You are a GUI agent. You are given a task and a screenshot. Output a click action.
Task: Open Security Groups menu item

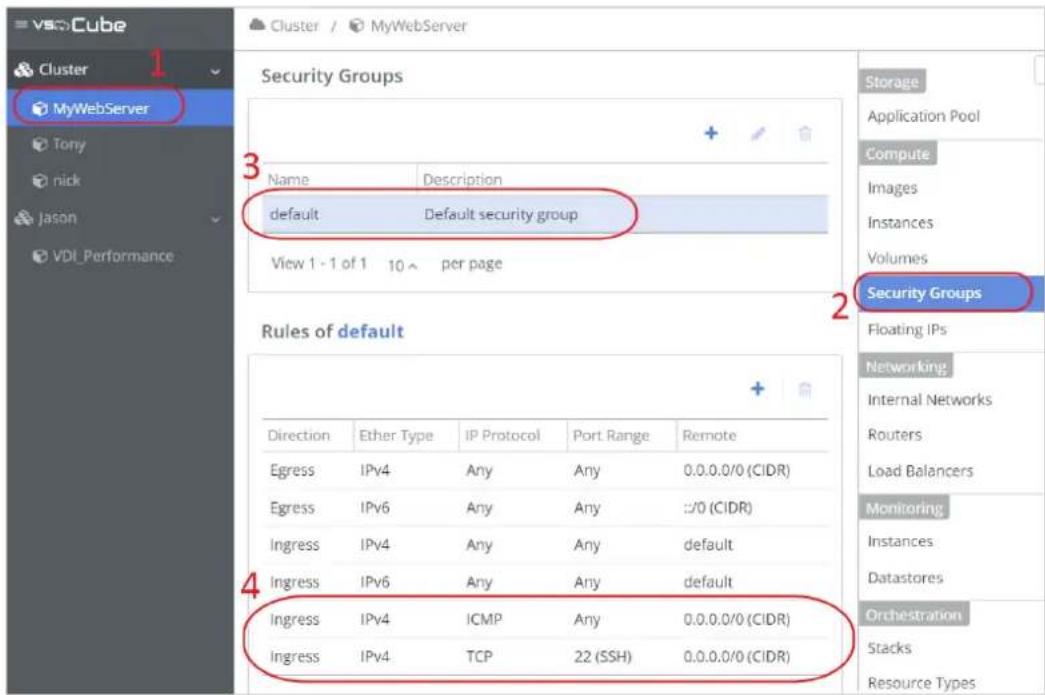952,293
